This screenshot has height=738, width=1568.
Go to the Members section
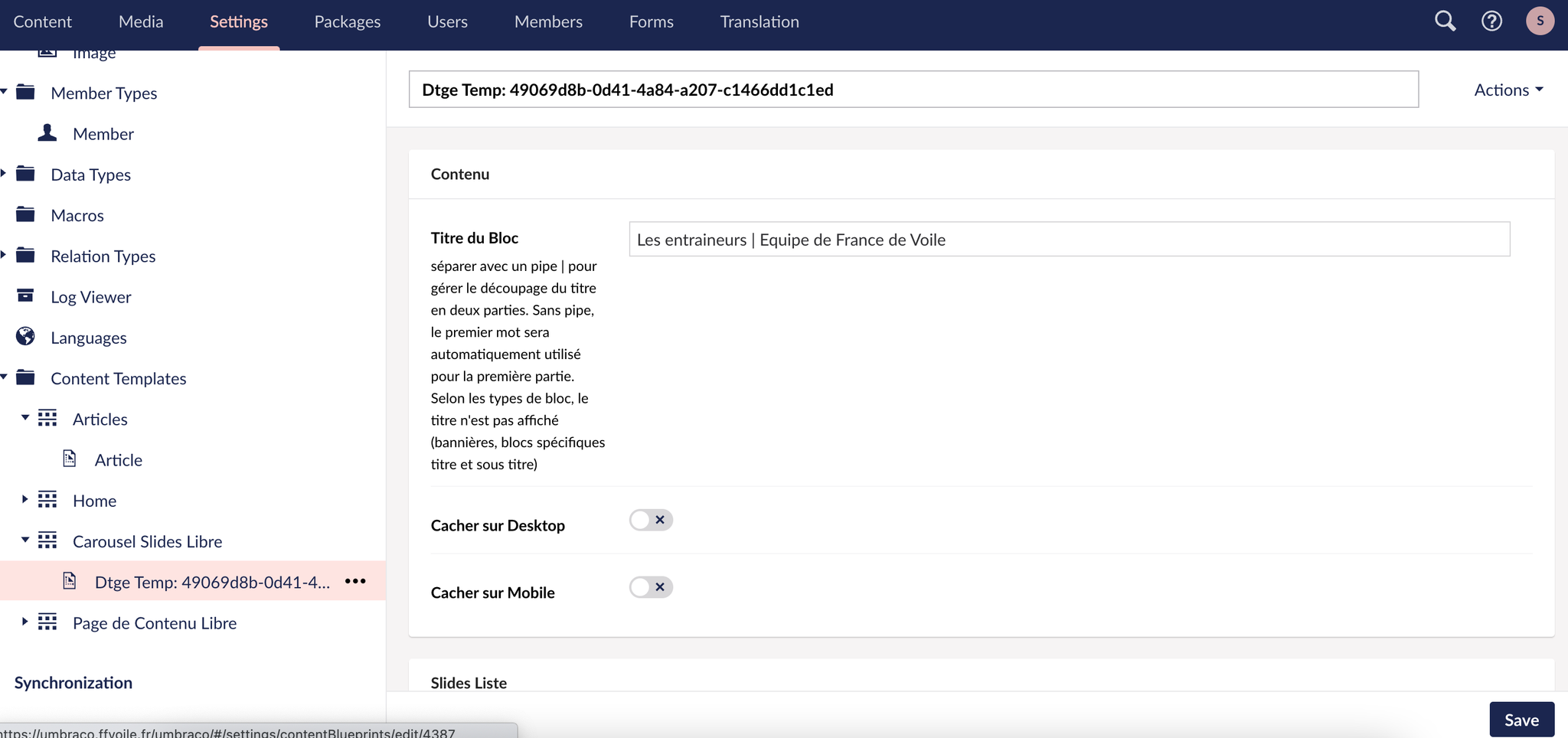pos(548,21)
